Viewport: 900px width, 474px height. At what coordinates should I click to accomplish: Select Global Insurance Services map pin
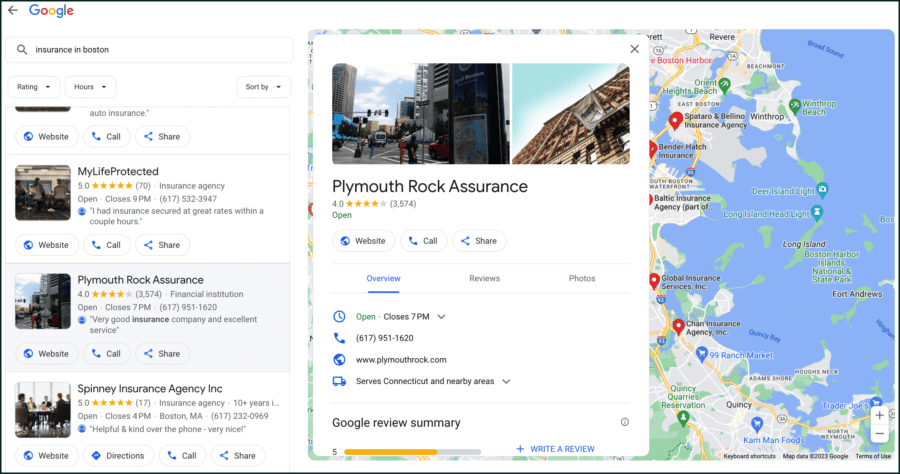pyautogui.click(x=654, y=281)
